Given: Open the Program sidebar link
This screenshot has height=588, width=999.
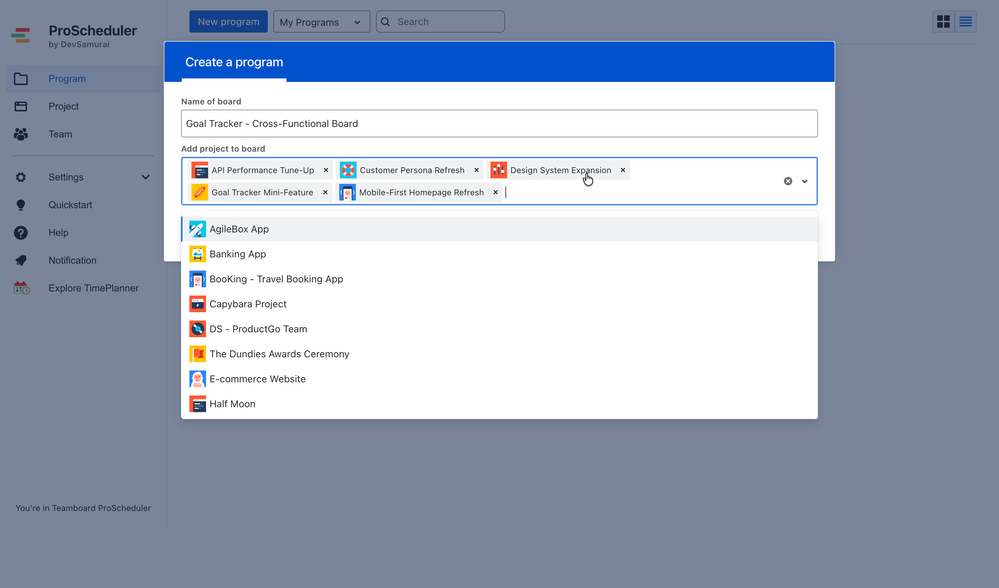Looking at the screenshot, I should pos(67,79).
